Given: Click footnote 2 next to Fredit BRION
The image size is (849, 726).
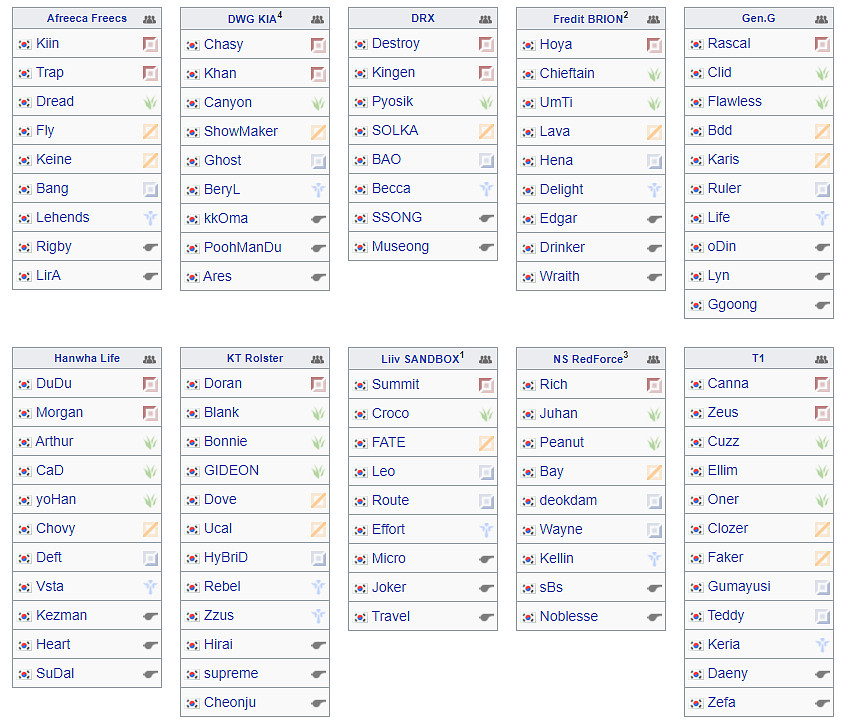Looking at the screenshot, I should point(625,15).
